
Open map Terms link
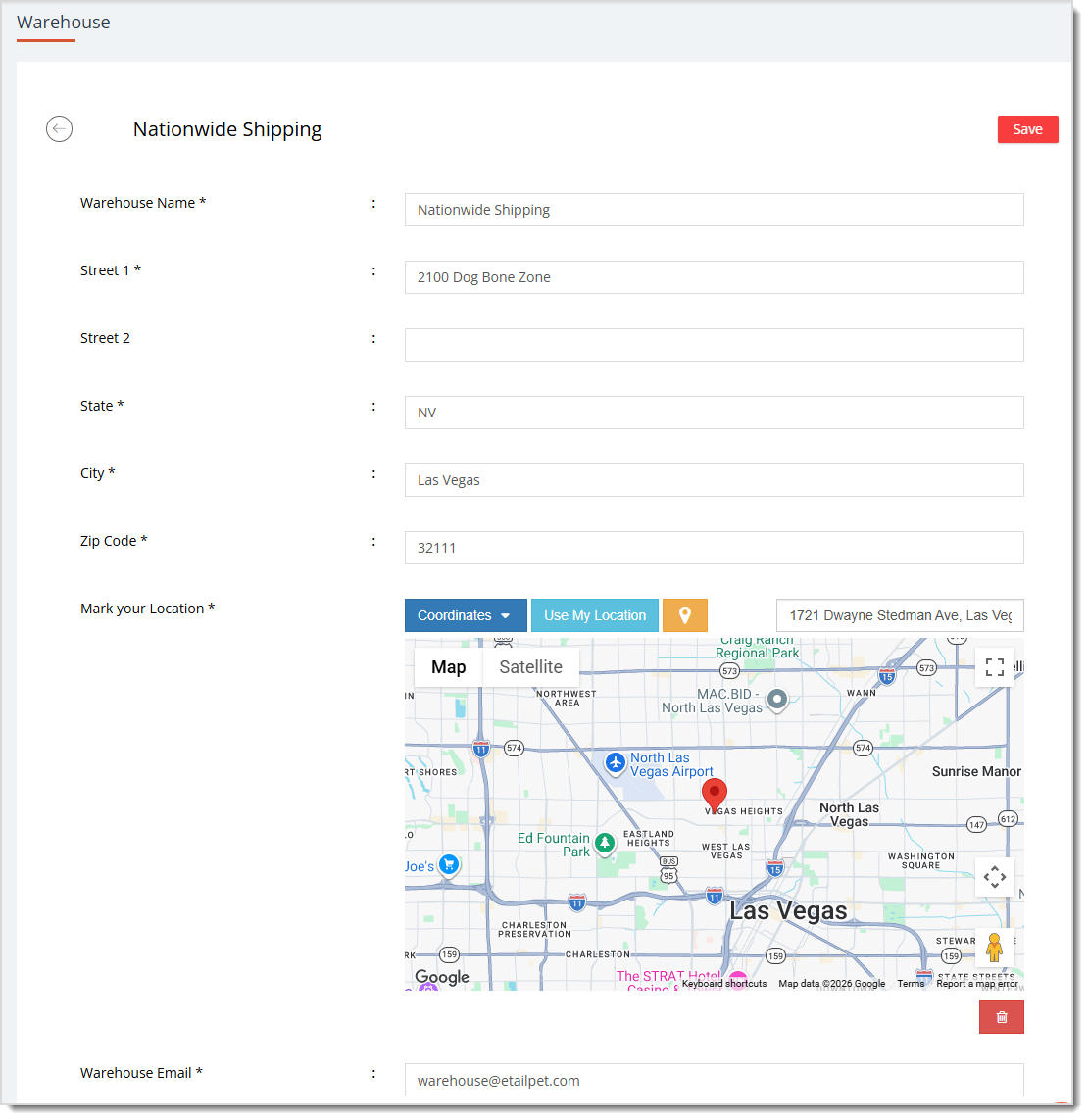911,984
